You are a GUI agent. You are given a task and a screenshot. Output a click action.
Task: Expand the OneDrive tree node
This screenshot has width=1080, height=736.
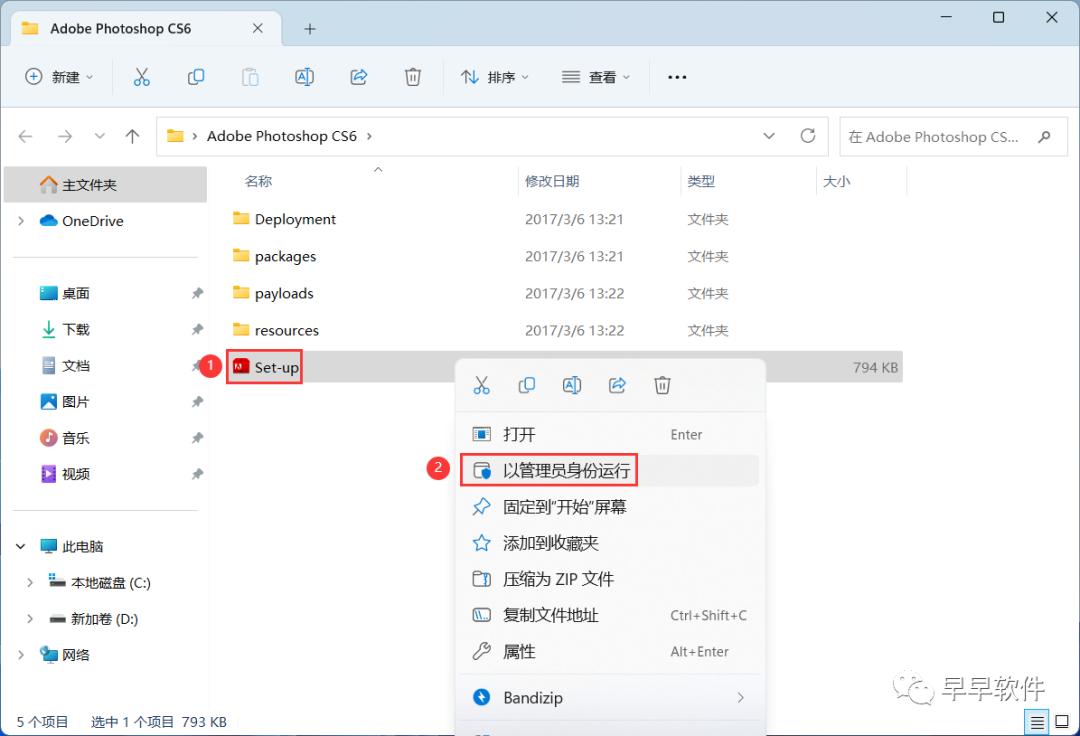(21, 221)
